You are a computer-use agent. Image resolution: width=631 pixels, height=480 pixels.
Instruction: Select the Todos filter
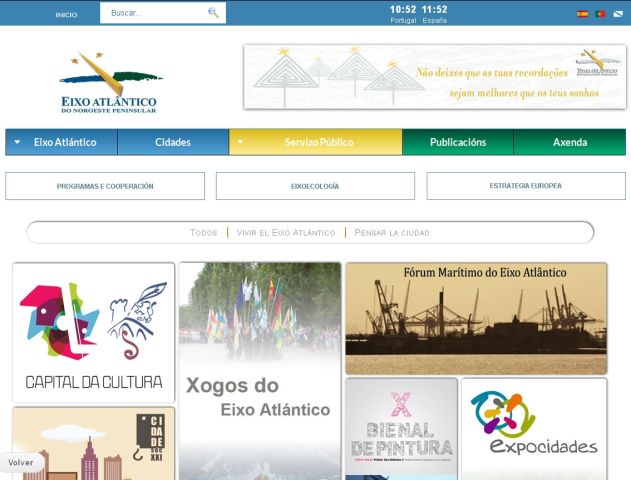tap(203, 233)
